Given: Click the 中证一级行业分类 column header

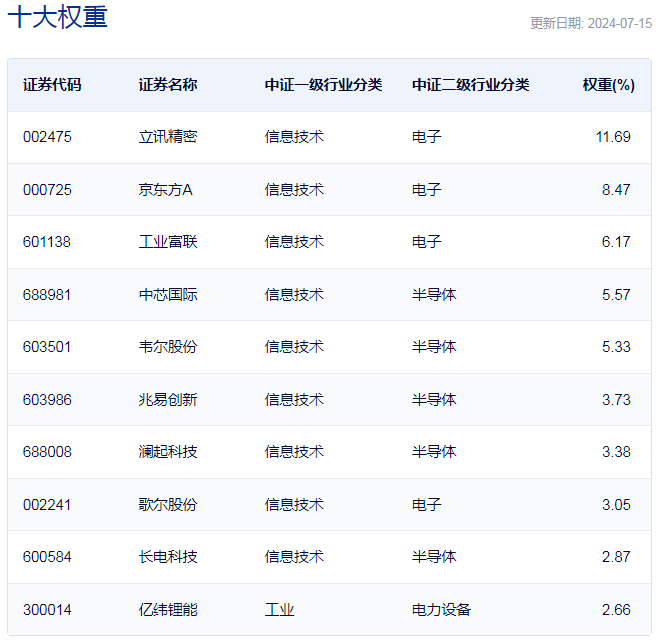Looking at the screenshot, I should tap(323, 85).
